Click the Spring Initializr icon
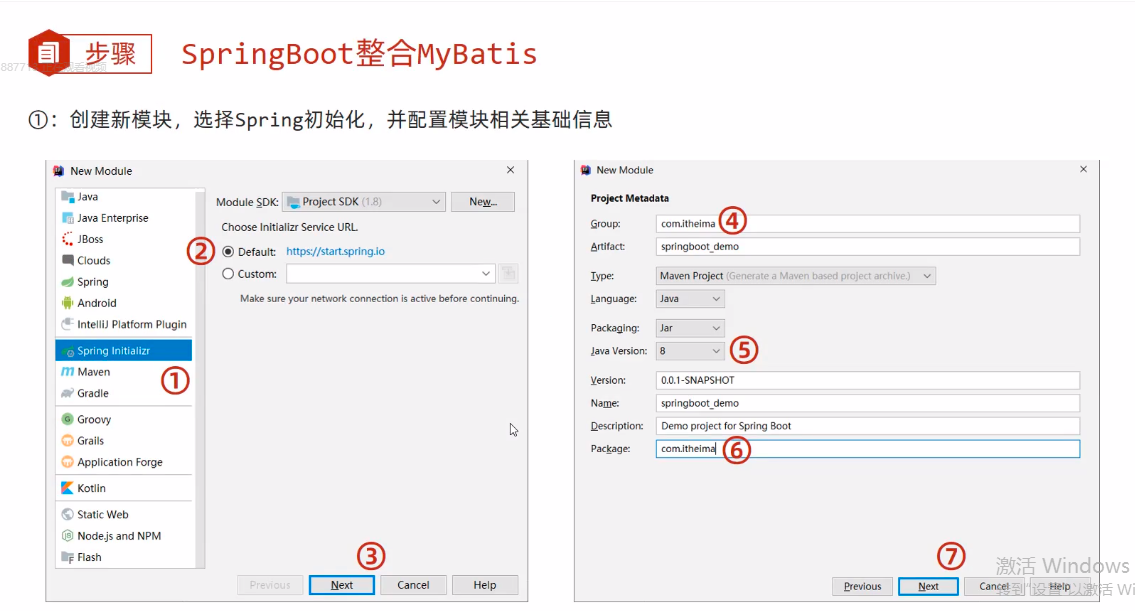 coord(68,350)
